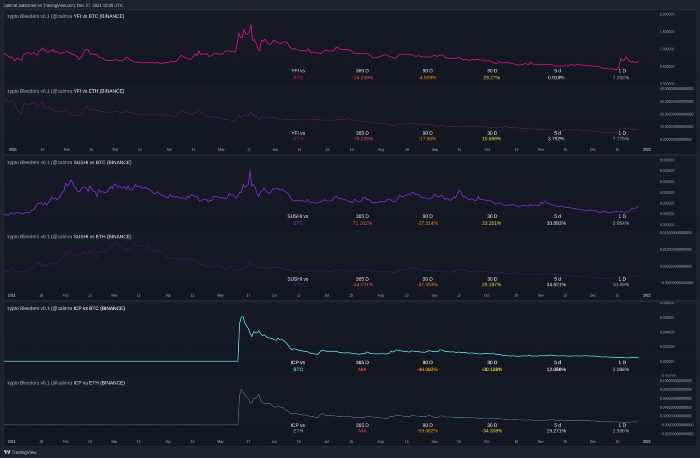Screen dimensions: 700x458
Task: Click the spike peak of the cyan ICP/BTC line
Action: [x=242, y=318]
